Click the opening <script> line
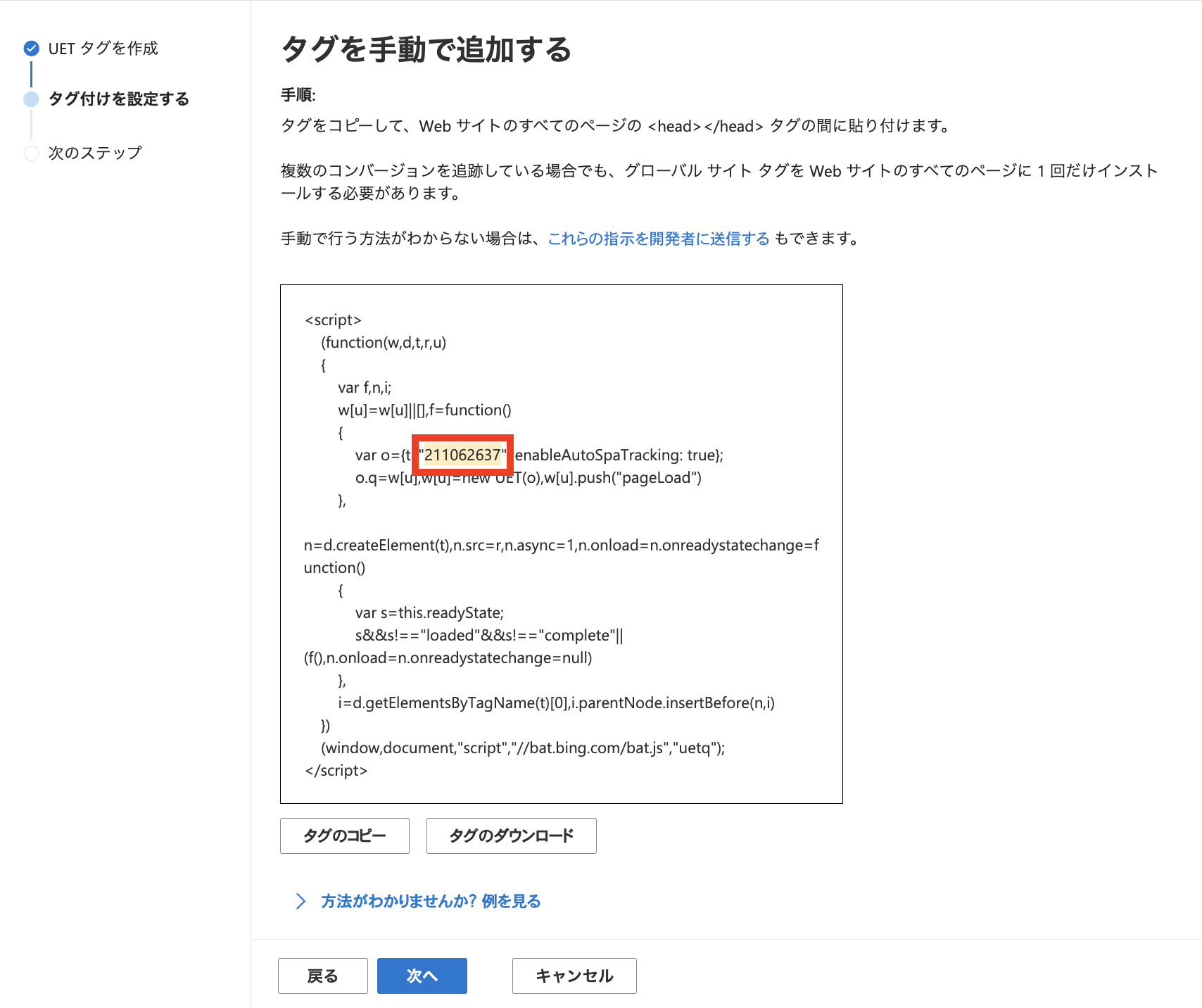1202x1008 pixels. pos(333,320)
